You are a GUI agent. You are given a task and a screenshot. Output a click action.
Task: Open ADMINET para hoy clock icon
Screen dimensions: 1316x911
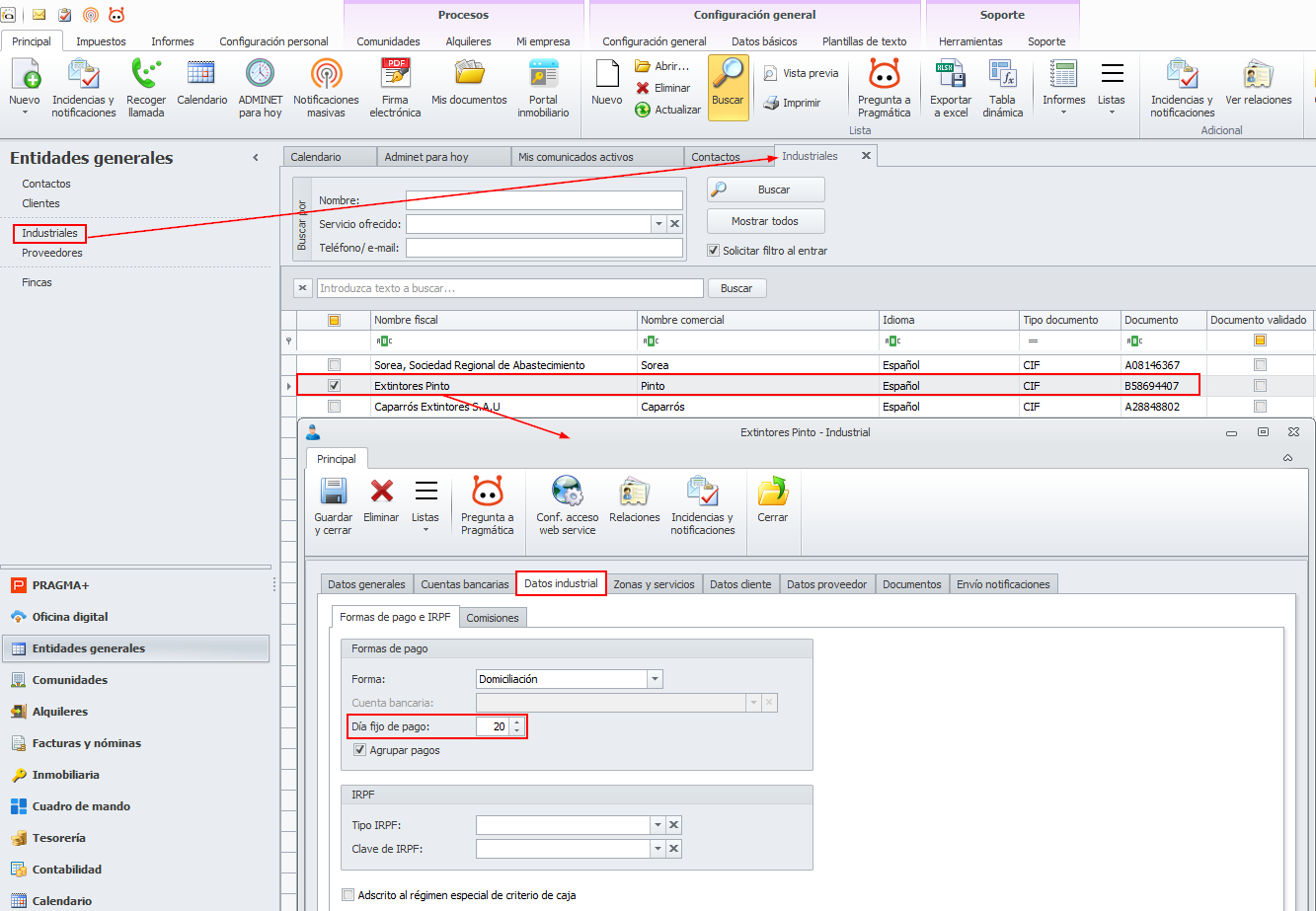[260, 88]
